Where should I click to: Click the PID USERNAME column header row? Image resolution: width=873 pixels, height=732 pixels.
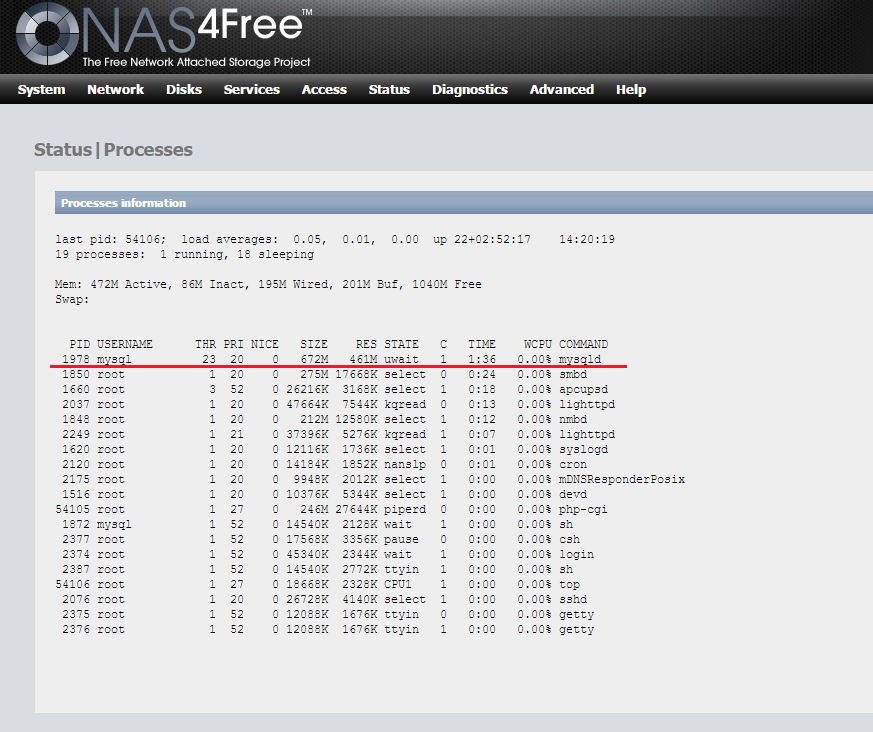(339, 344)
